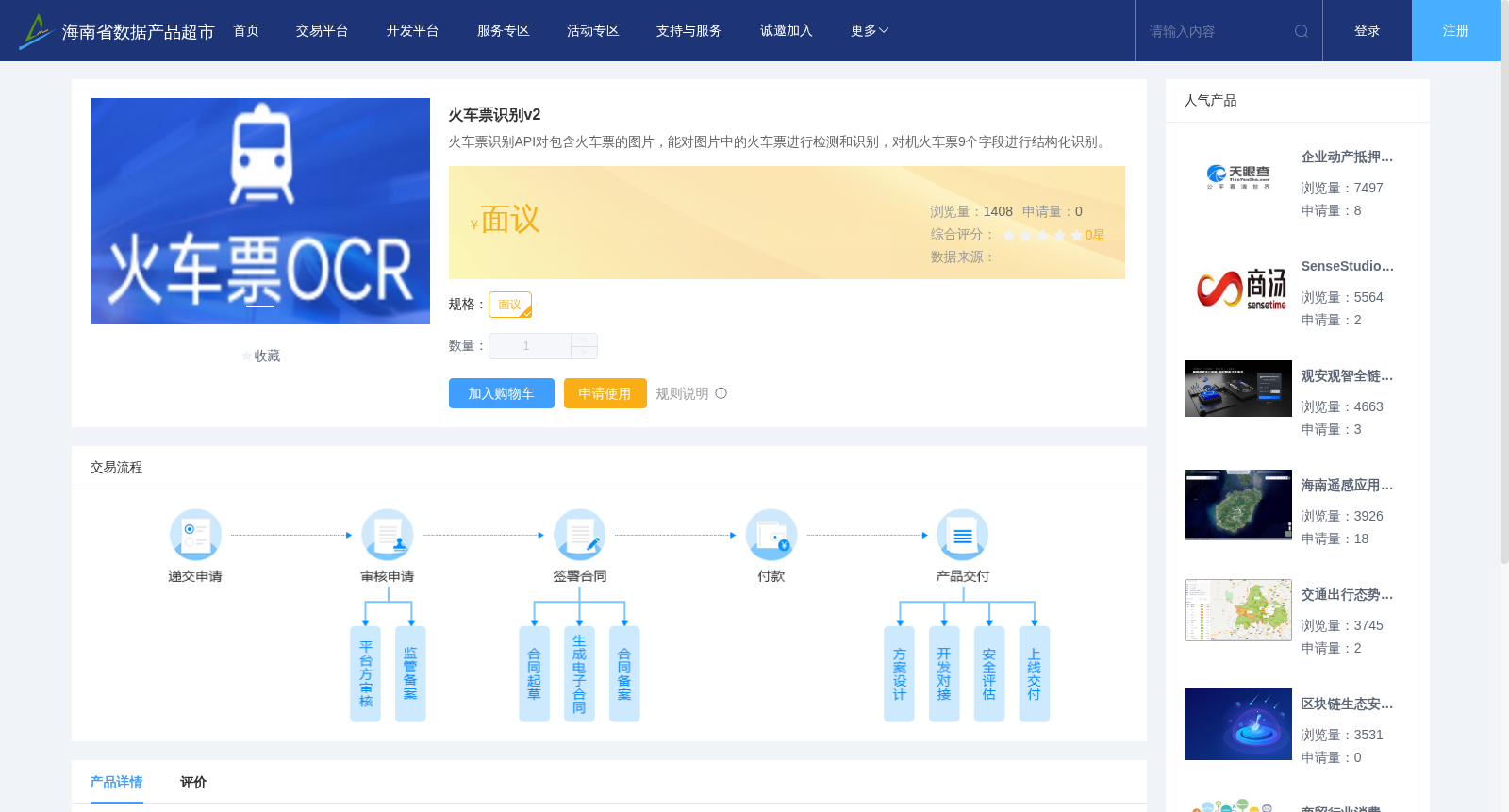Open the 企业动产抵押... product title

tap(1347, 157)
